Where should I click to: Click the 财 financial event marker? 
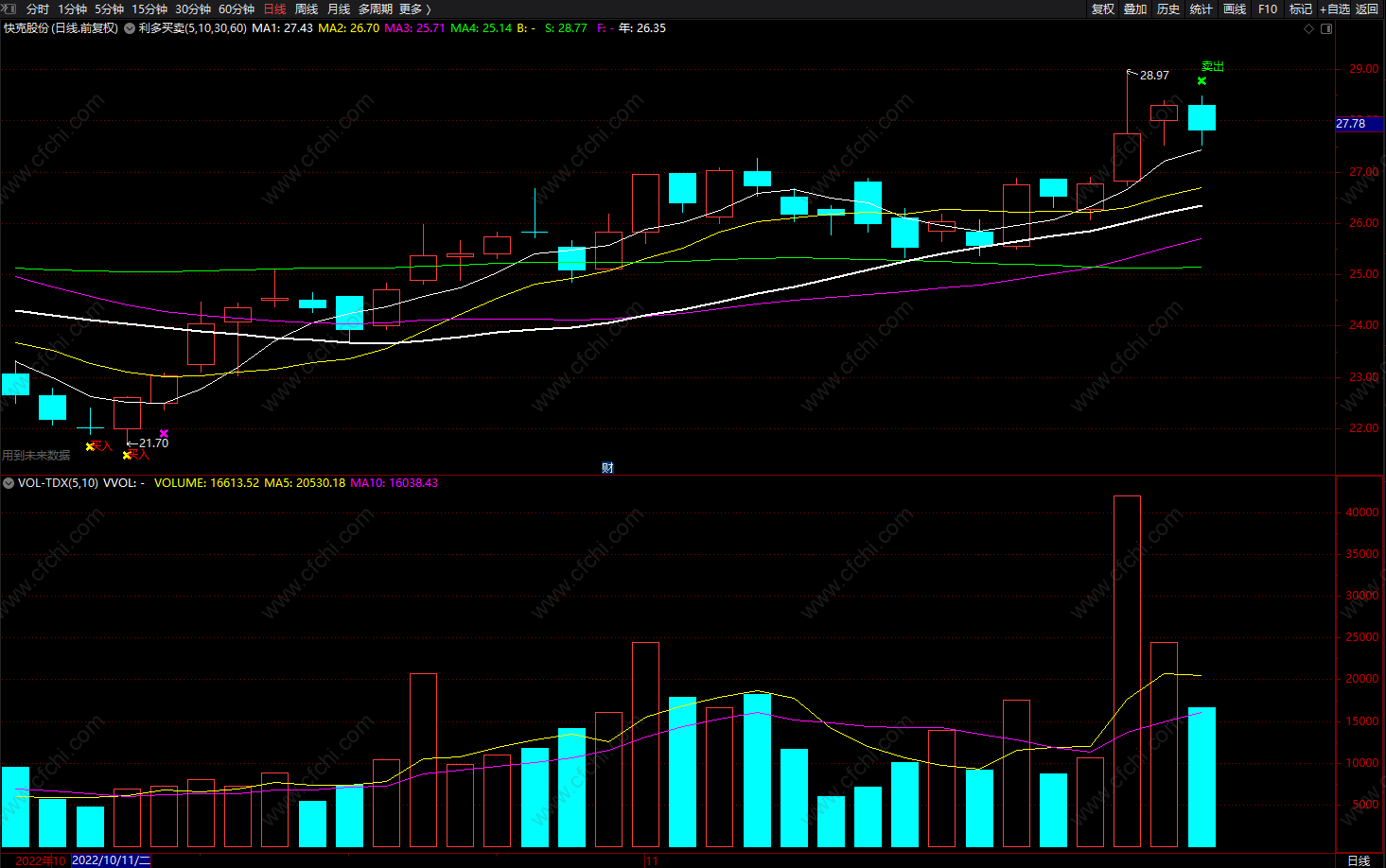click(607, 467)
